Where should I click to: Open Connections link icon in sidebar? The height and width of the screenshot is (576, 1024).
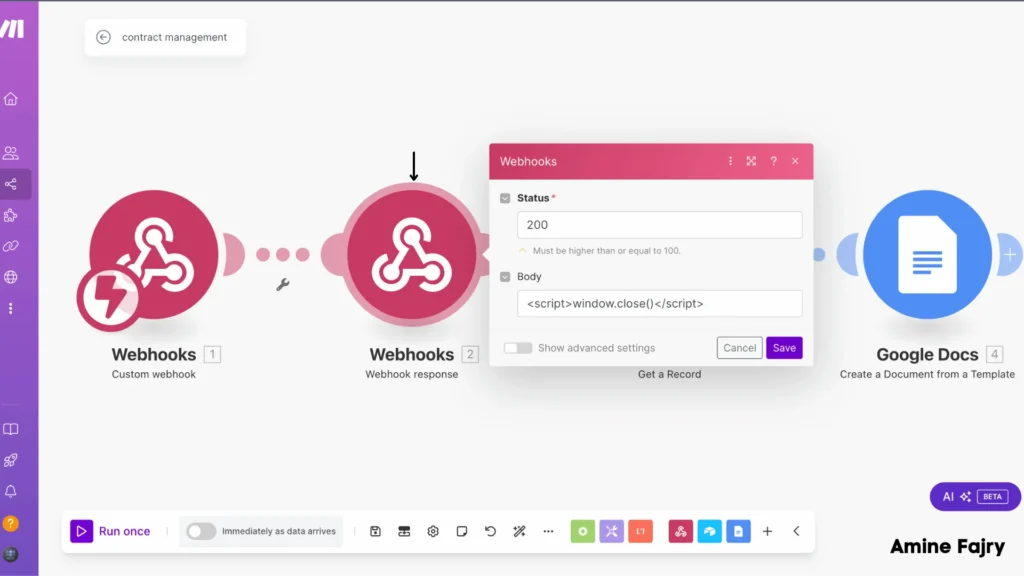point(10,246)
